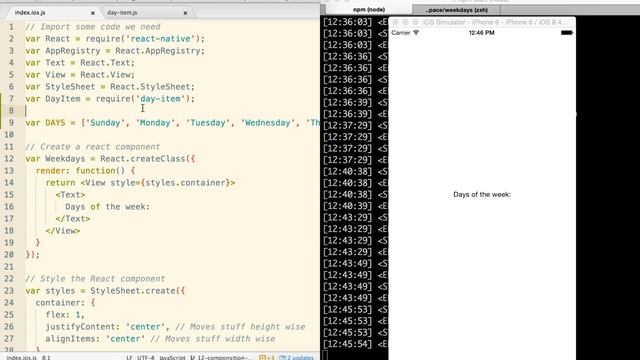The width and height of the screenshot is (640, 360).
Task: Click 'render: function()' on line 13
Action: tap(80, 171)
